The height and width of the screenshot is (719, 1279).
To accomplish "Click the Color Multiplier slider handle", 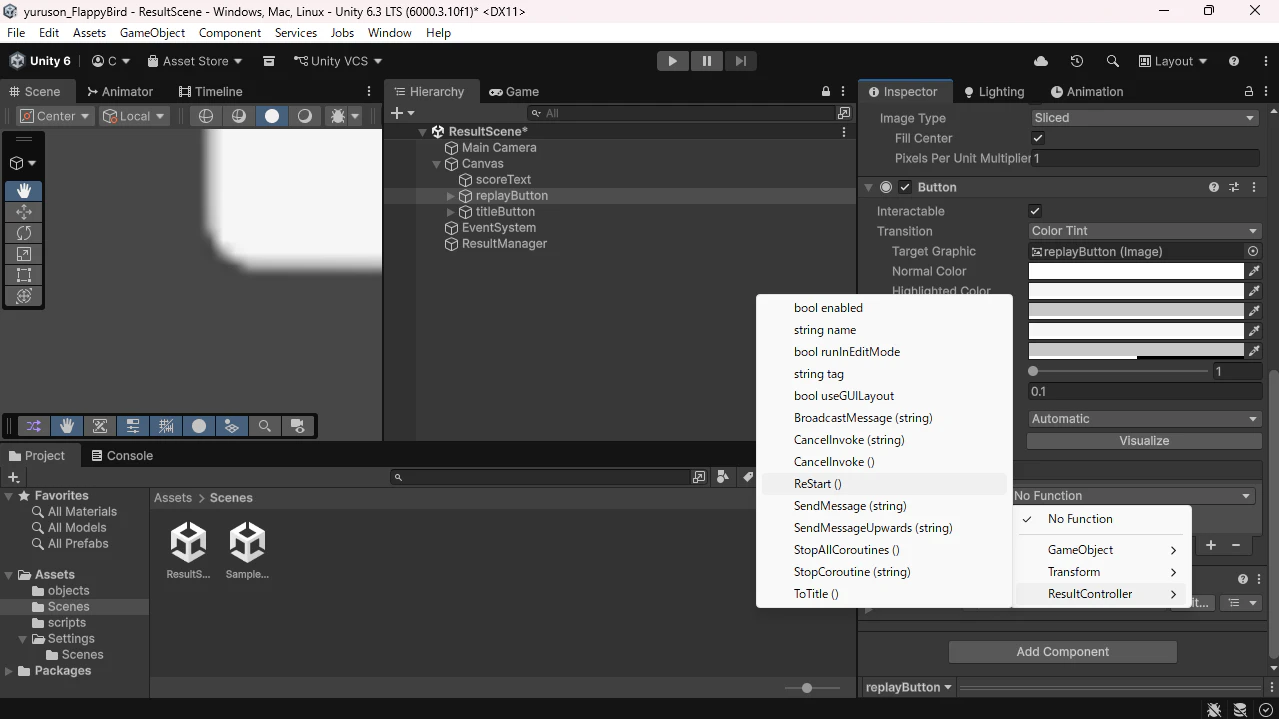I will [x=1033, y=371].
